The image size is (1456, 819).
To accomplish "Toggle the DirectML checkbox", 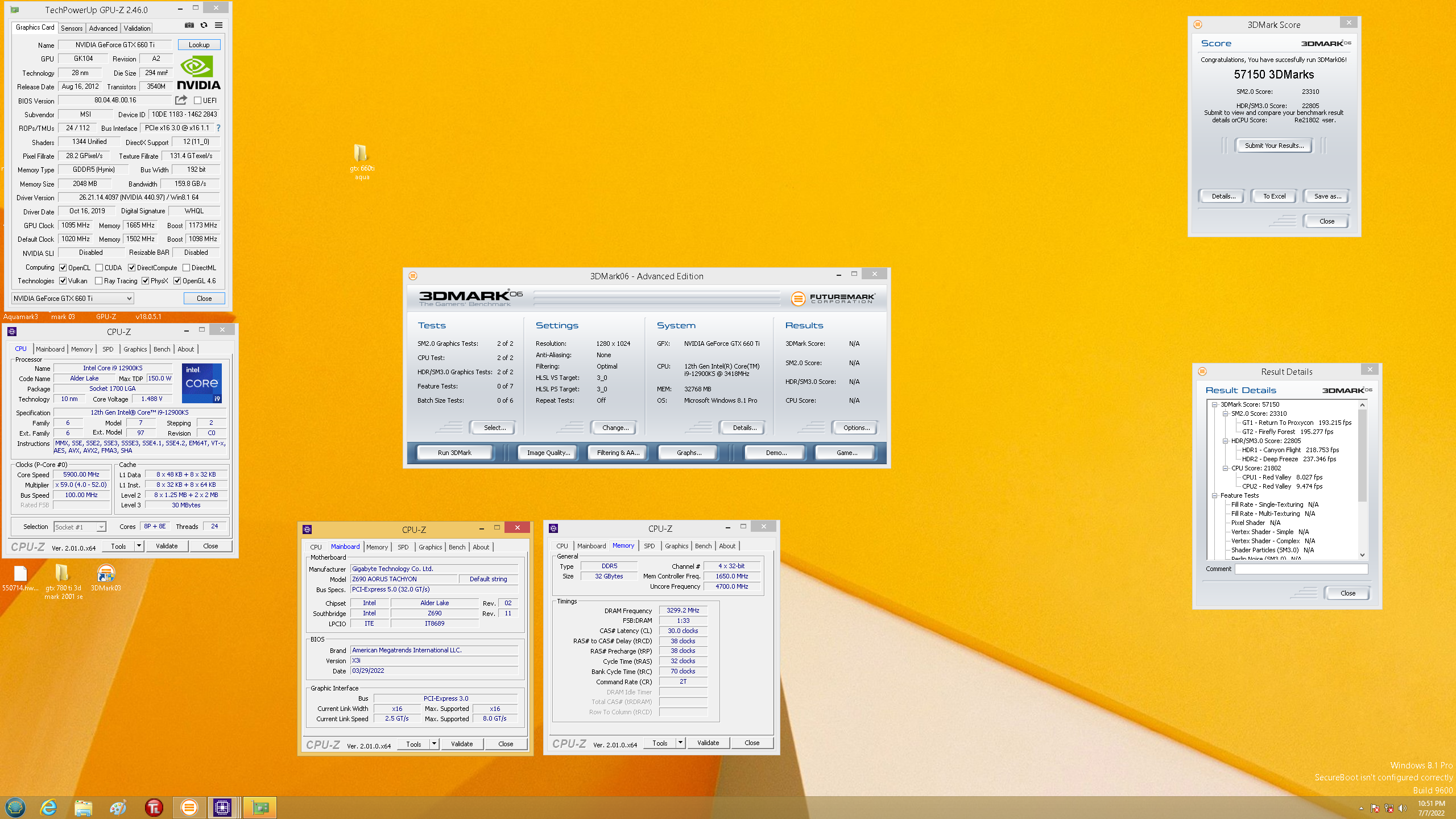I will click(x=186, y=267).
